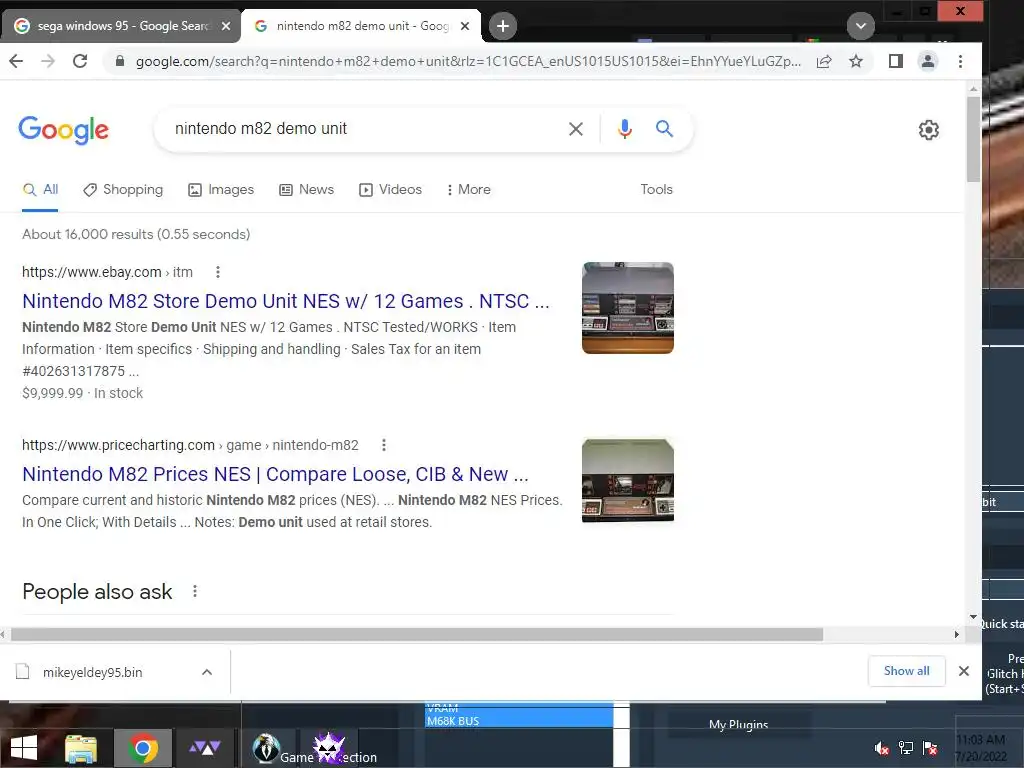Open Google quick settings gear
The width and height of the screenshot is (1024, 768).
pos(929,130)
